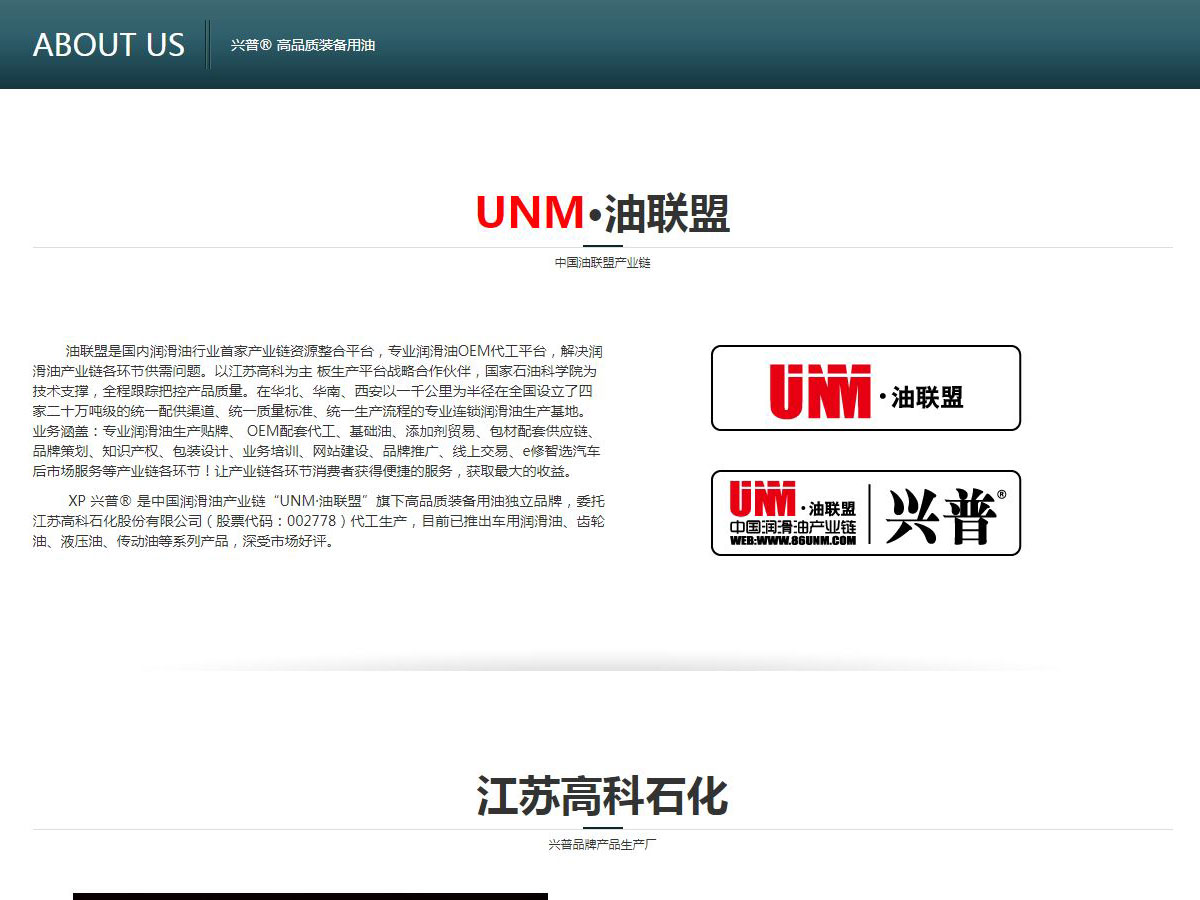Click the 江苏高科石化 section heading
The image size is (1200, 900).
(603, 796)
